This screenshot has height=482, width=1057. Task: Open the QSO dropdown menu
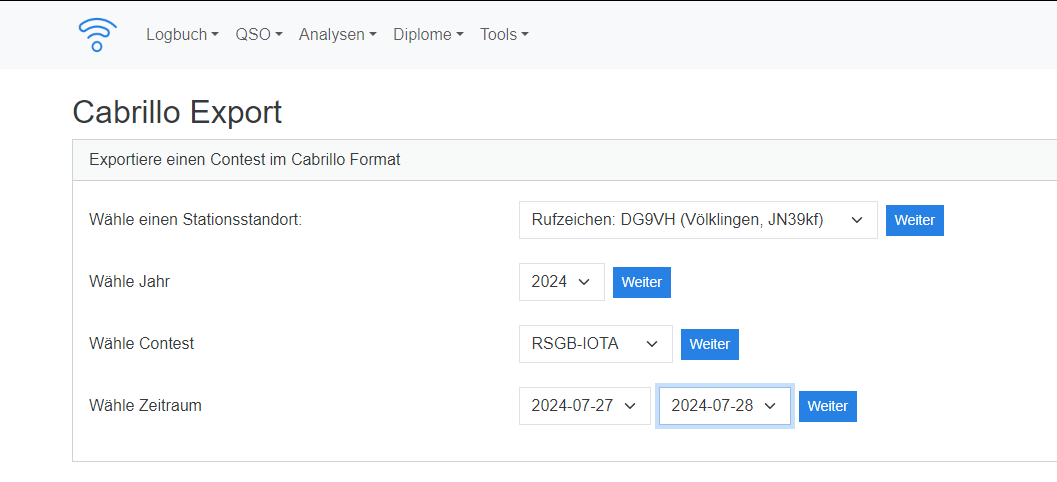point(259,34)
